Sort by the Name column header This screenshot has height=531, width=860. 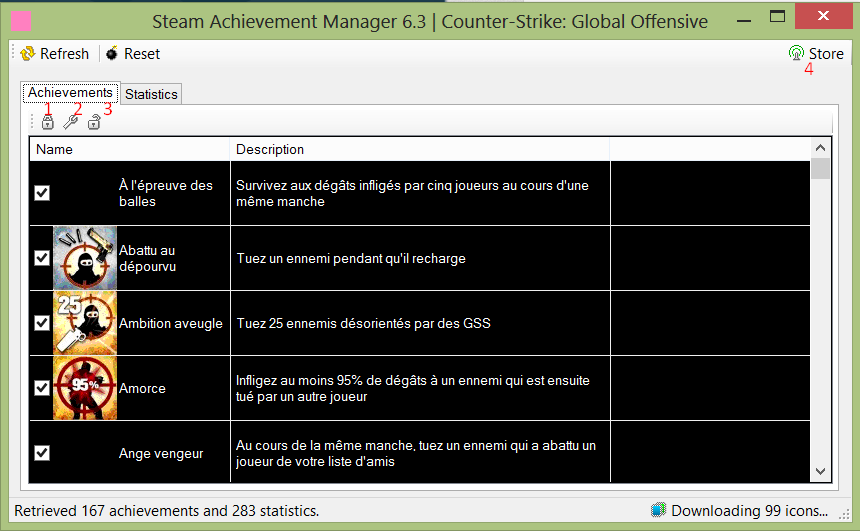[x=129, y=149]
